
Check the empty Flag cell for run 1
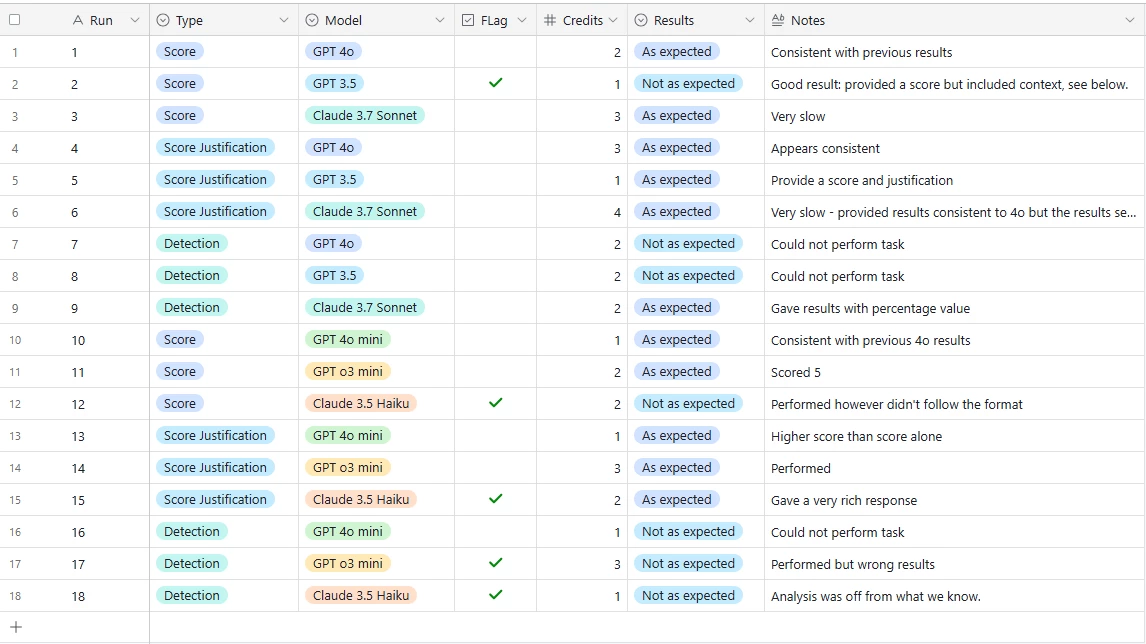click(x=496, y=52)
